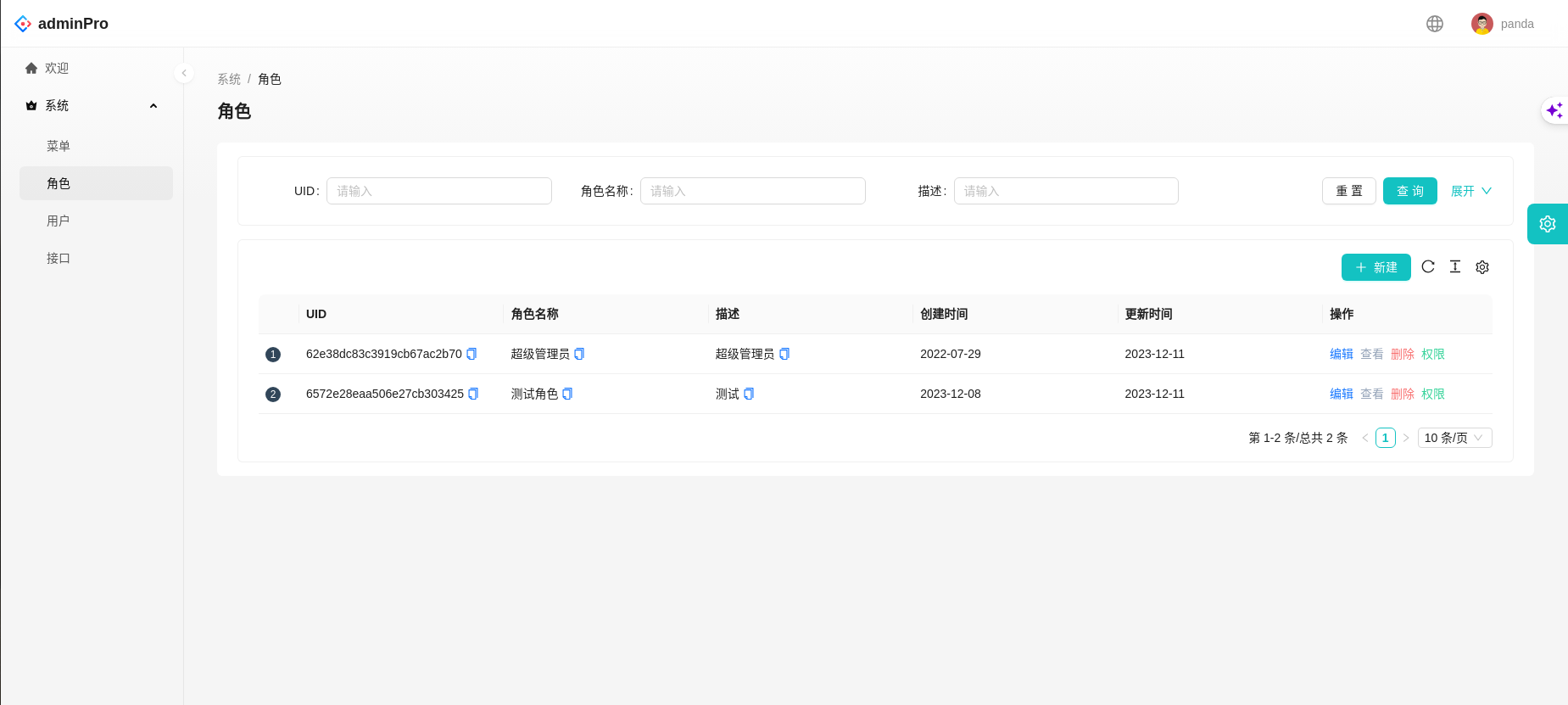Copy UID 62e38dc83c3919cb67ac2b70
1568x705 pixels.
472,354
